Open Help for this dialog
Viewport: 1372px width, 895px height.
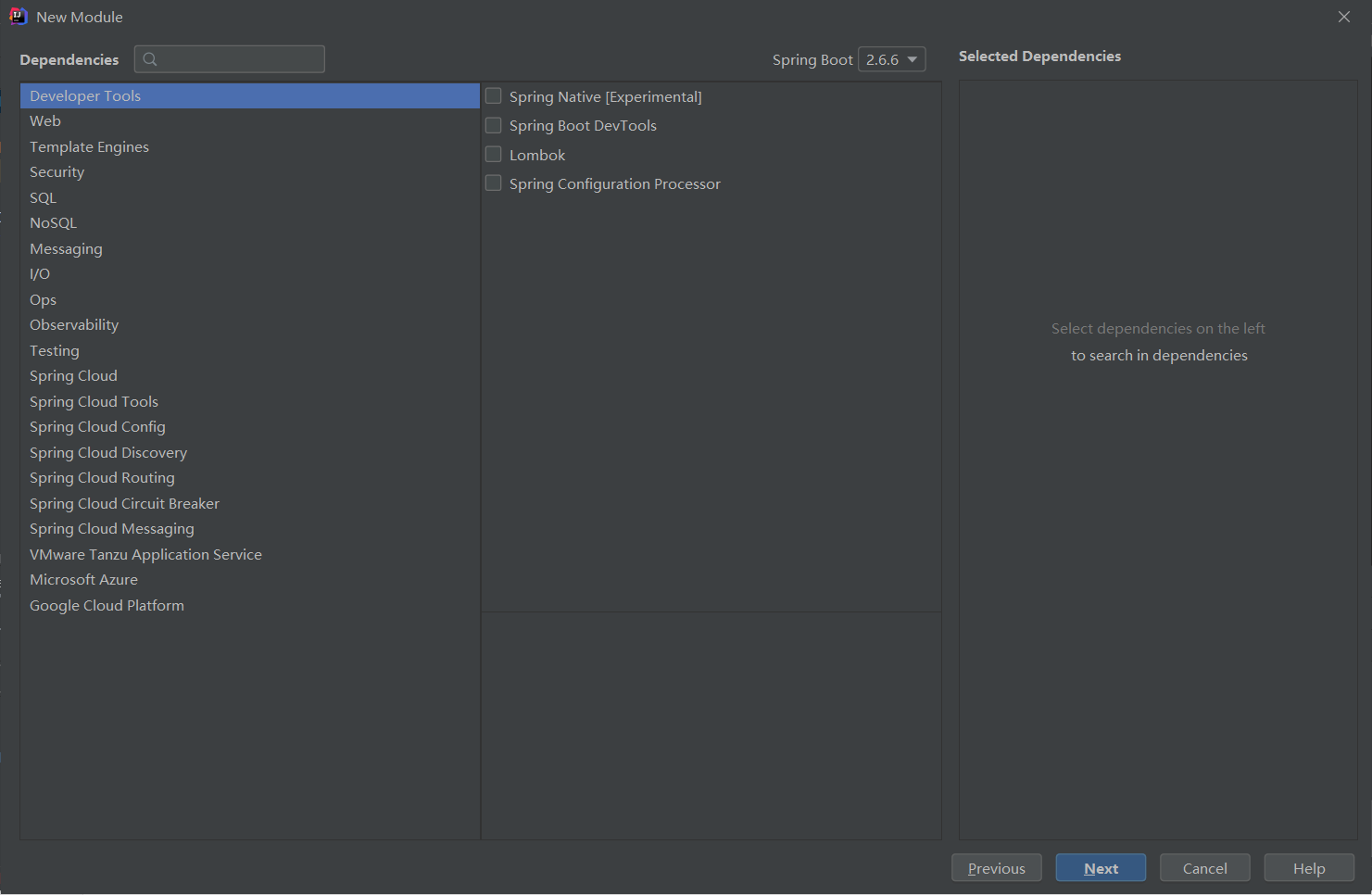coord(1309,868)
